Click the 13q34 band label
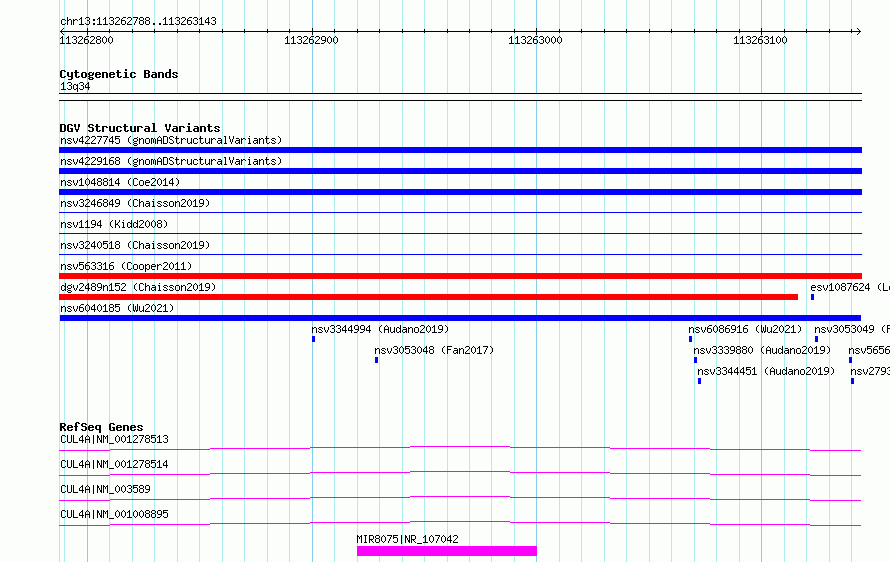890x562 pixels. 75,86
